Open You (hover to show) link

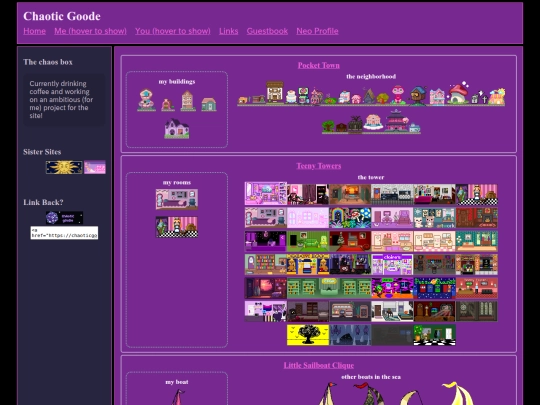(x=173, y=31)
